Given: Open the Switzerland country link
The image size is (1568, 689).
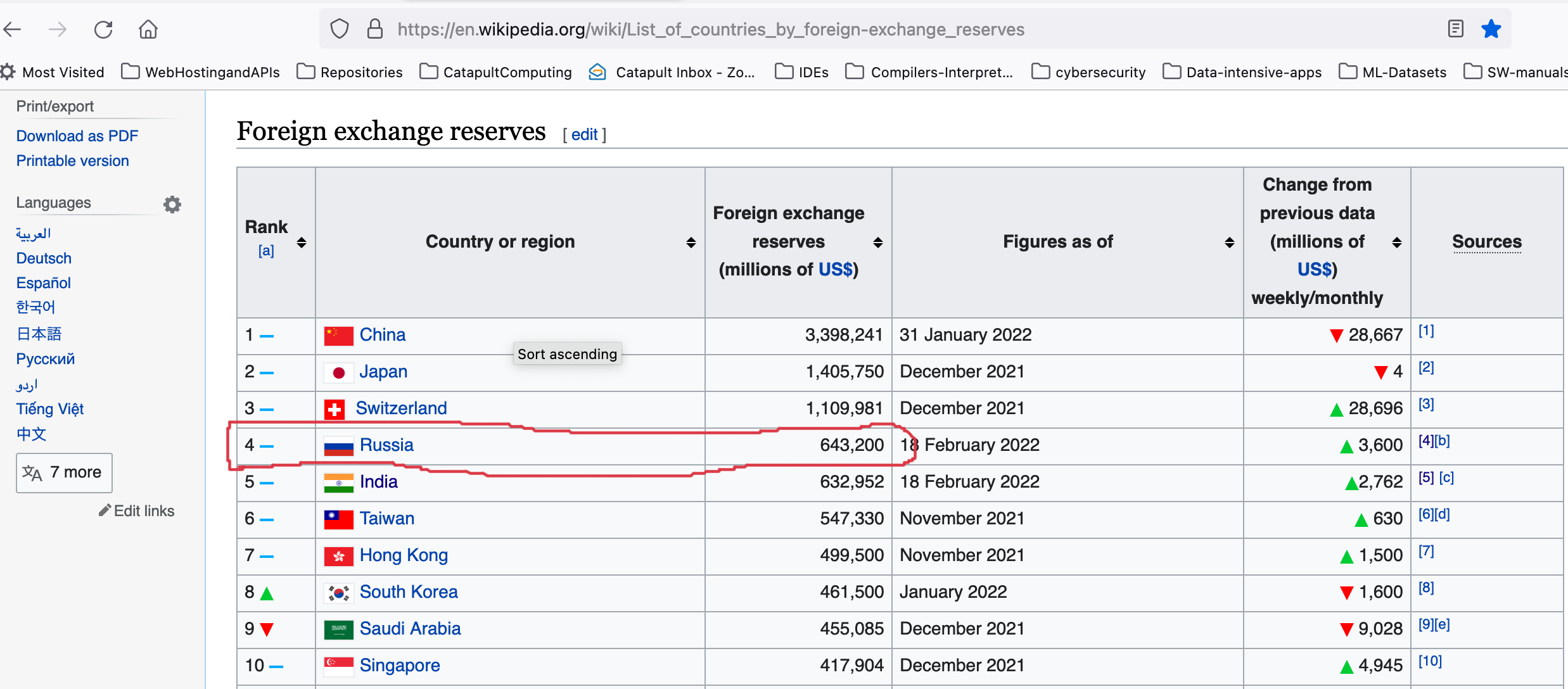Looking at the screenshot, I should coord(401,408).
